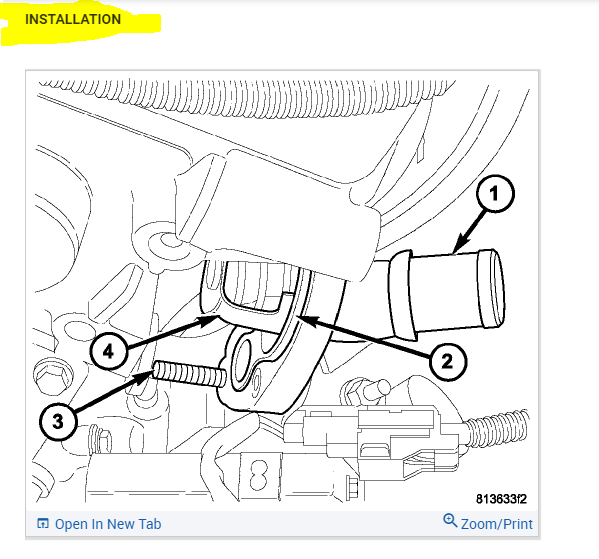Select callout circle number 1
Image resolution: width=599 pixels, height=559 pixels.
[x=495, y=193]
